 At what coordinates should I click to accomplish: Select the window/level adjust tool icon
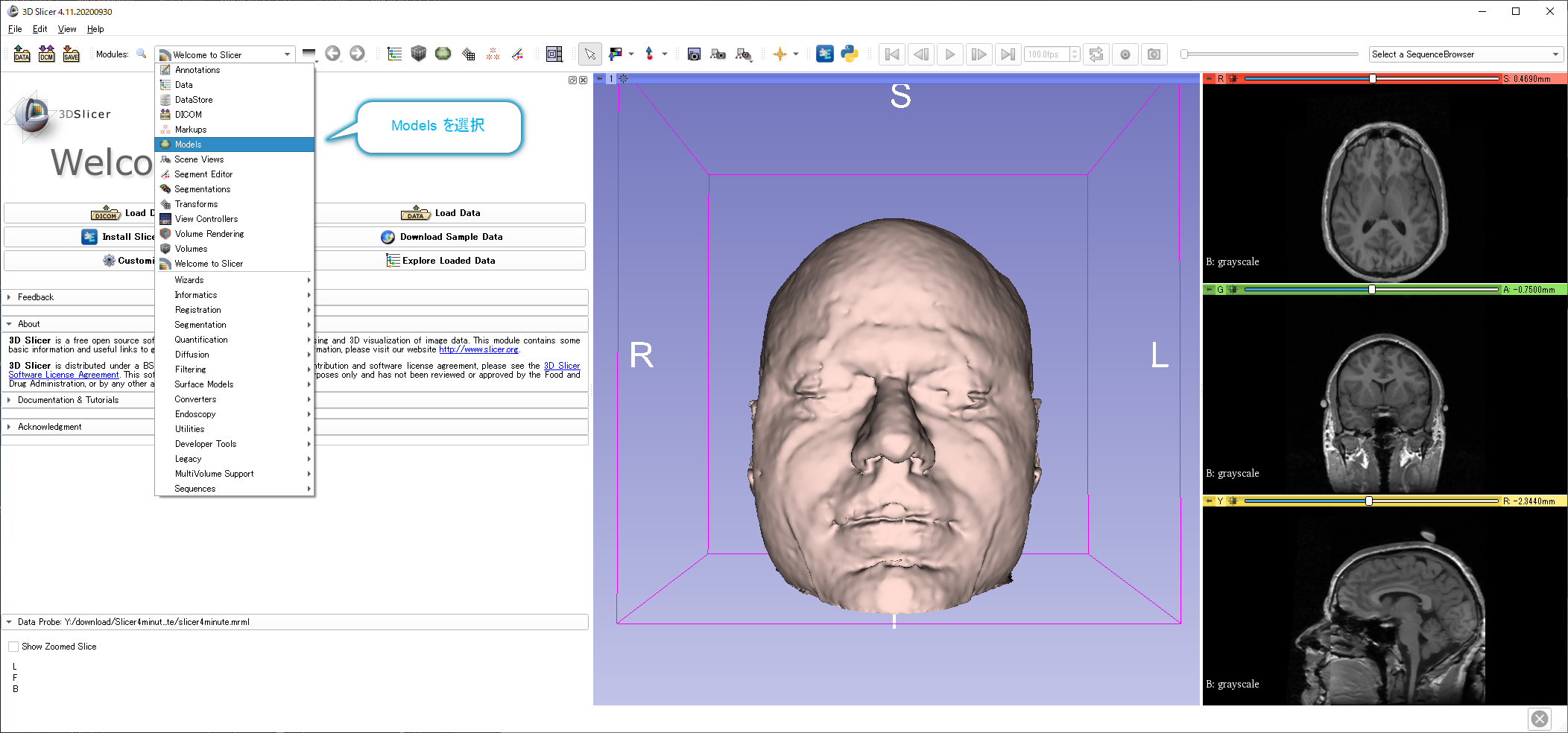616,54
